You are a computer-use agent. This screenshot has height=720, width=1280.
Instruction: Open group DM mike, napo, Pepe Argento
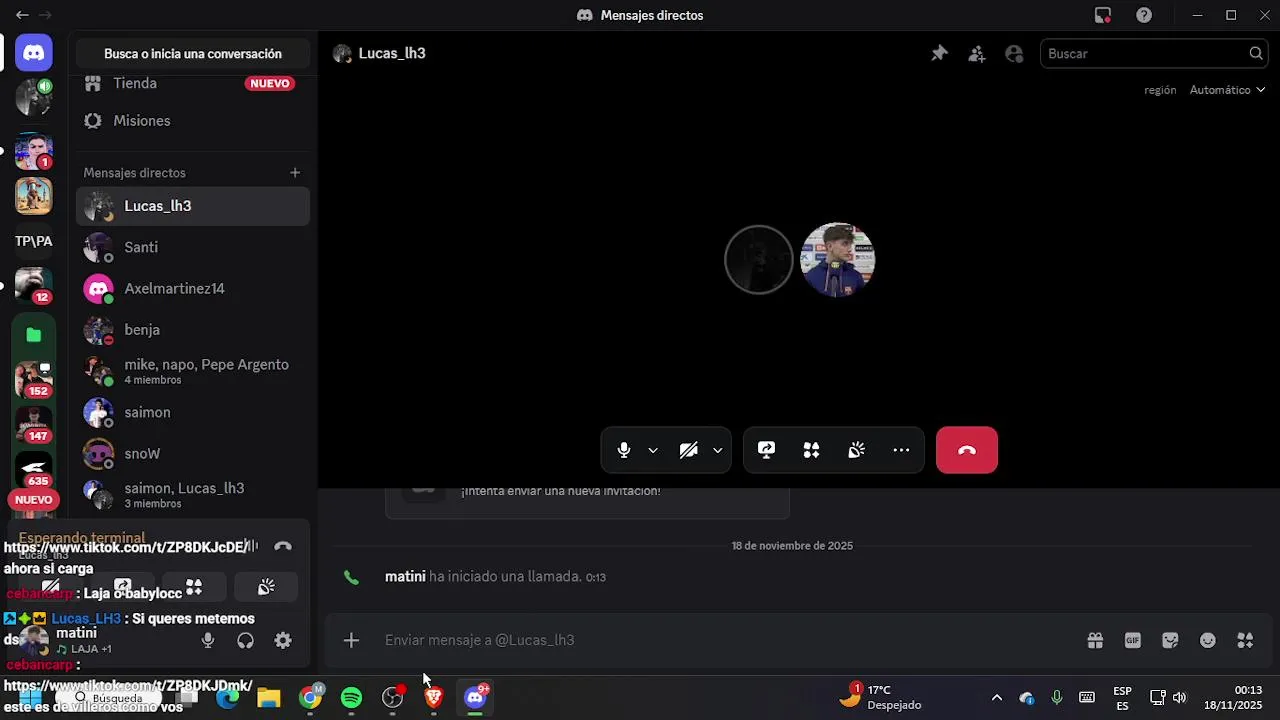(193, 371)
